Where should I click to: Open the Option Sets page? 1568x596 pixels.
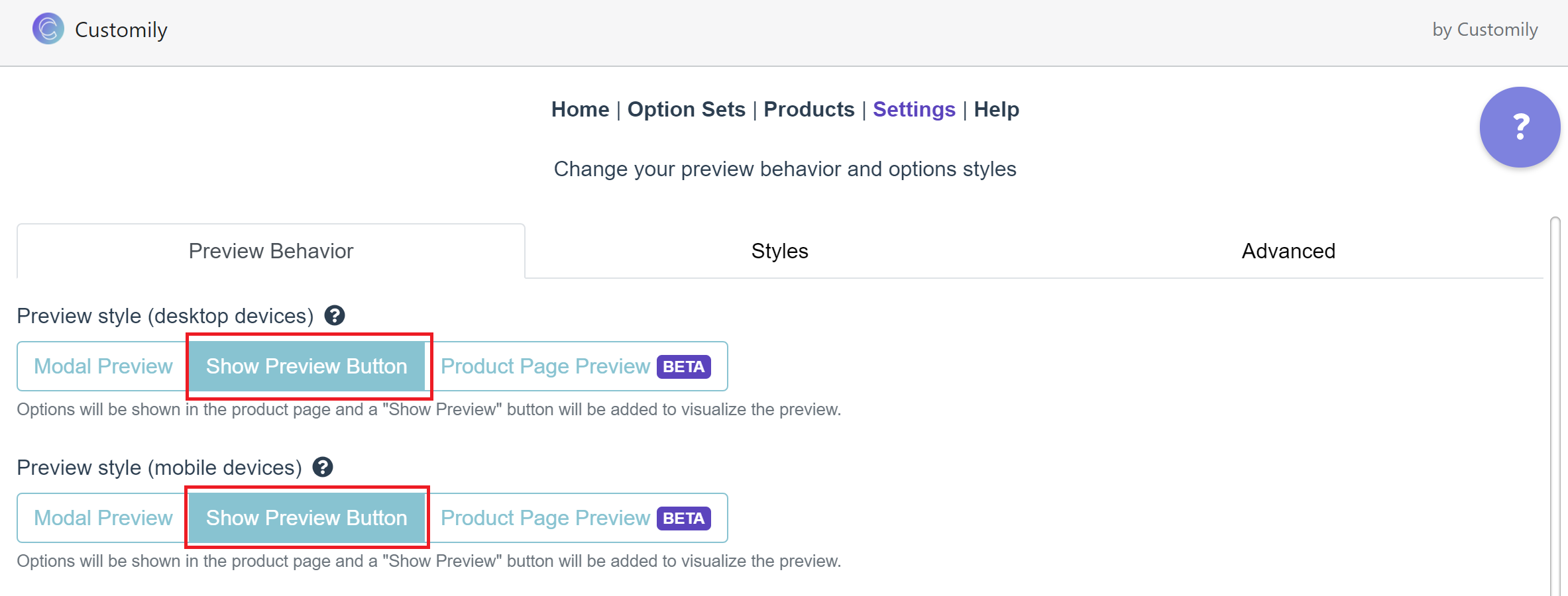point(686,109)
